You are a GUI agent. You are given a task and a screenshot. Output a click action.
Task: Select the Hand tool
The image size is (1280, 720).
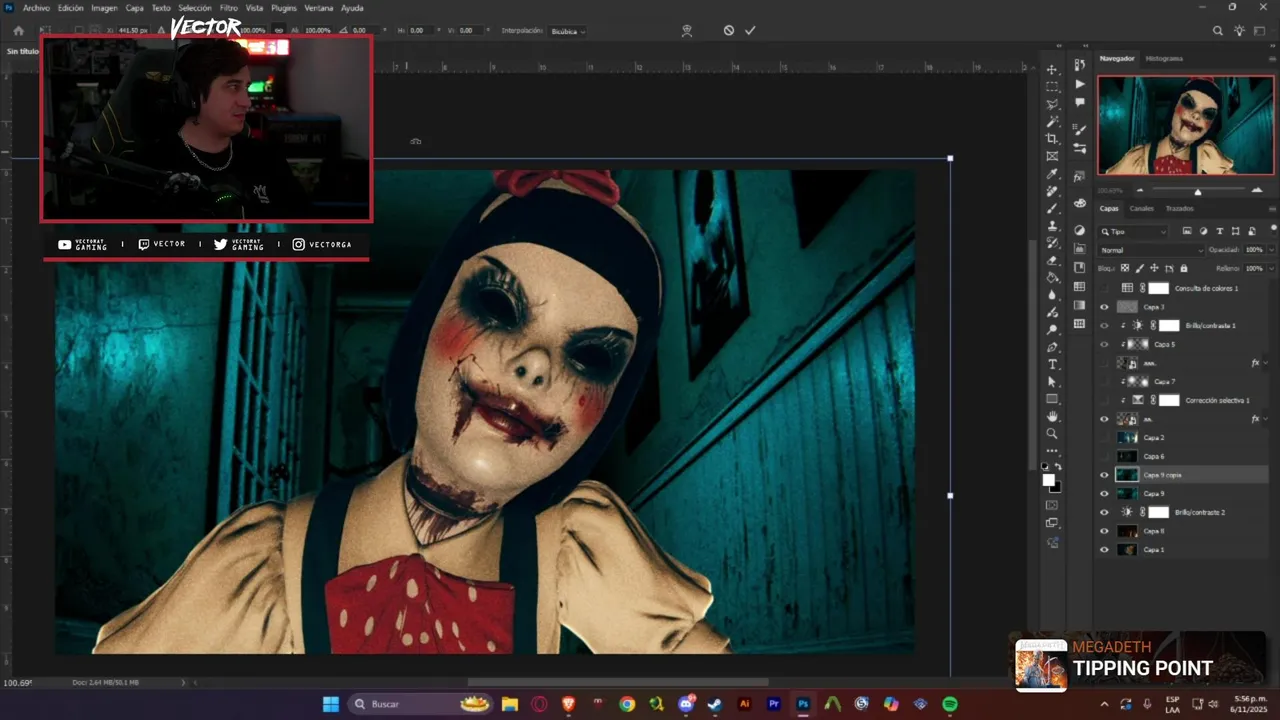pos(1052,416)
